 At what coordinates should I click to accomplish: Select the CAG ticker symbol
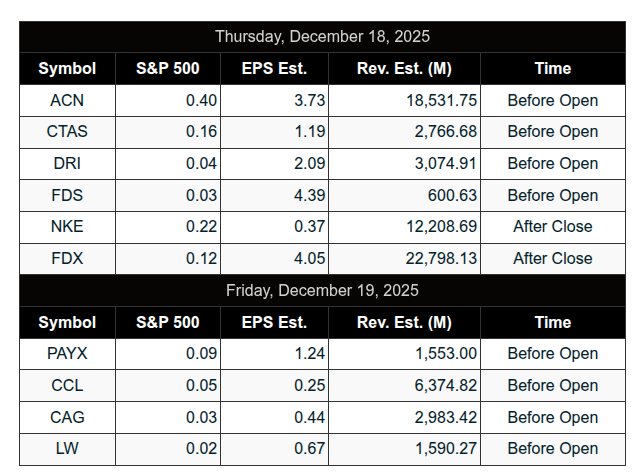[x=67, y=417]
